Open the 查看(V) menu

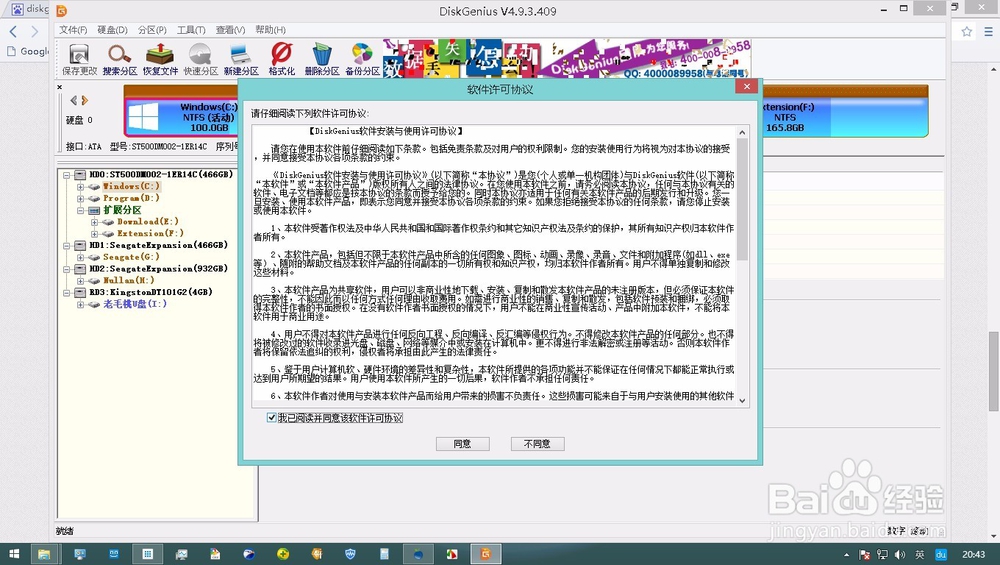click(230, 30)
